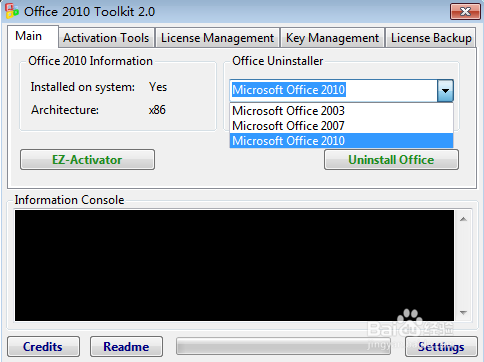
Task: Go to the Key Management tab
Action: click(332, 38)
